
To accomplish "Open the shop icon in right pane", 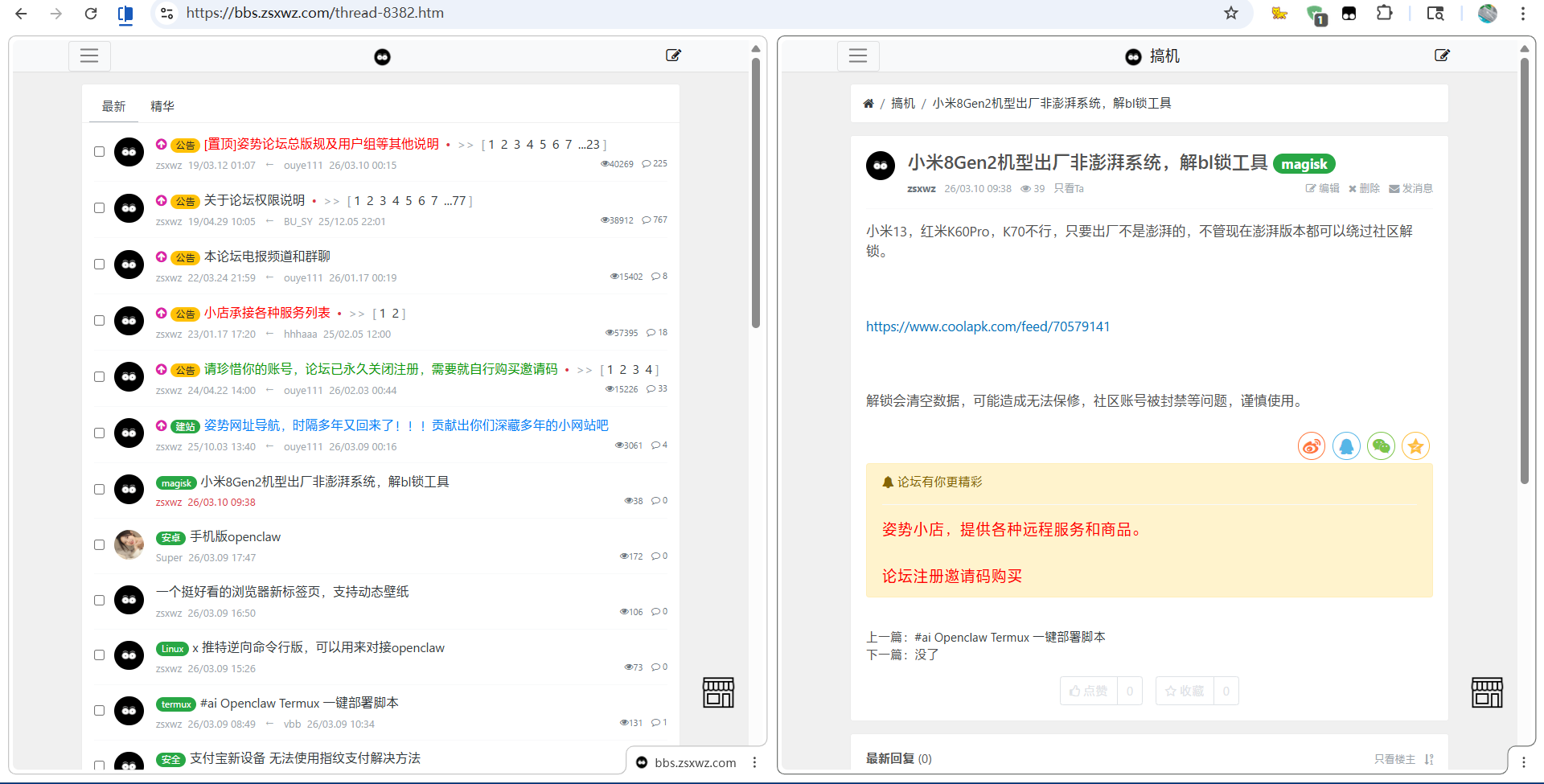I will click(x=1486, y=692).
